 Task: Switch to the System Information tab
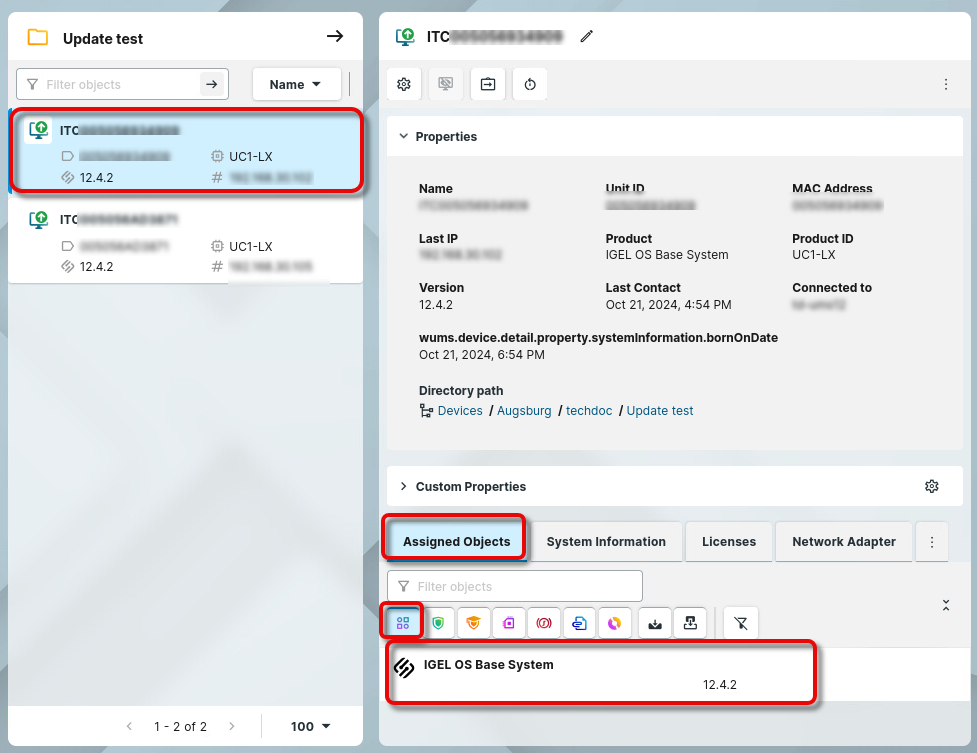coord(606,542)
